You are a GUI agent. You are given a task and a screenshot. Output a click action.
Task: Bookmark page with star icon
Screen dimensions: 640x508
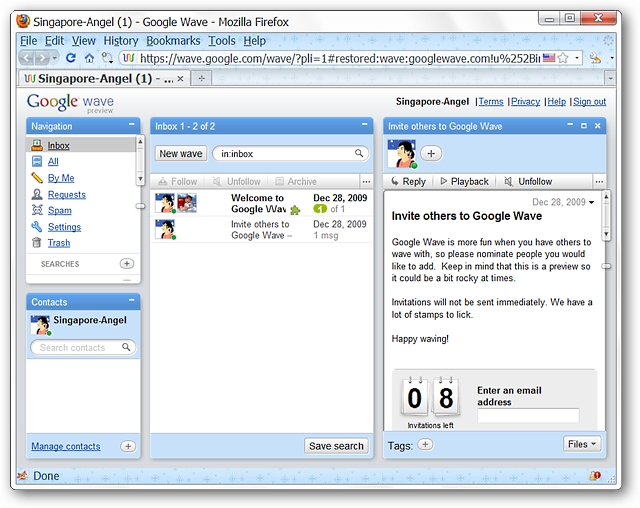[x=563, y=58]
